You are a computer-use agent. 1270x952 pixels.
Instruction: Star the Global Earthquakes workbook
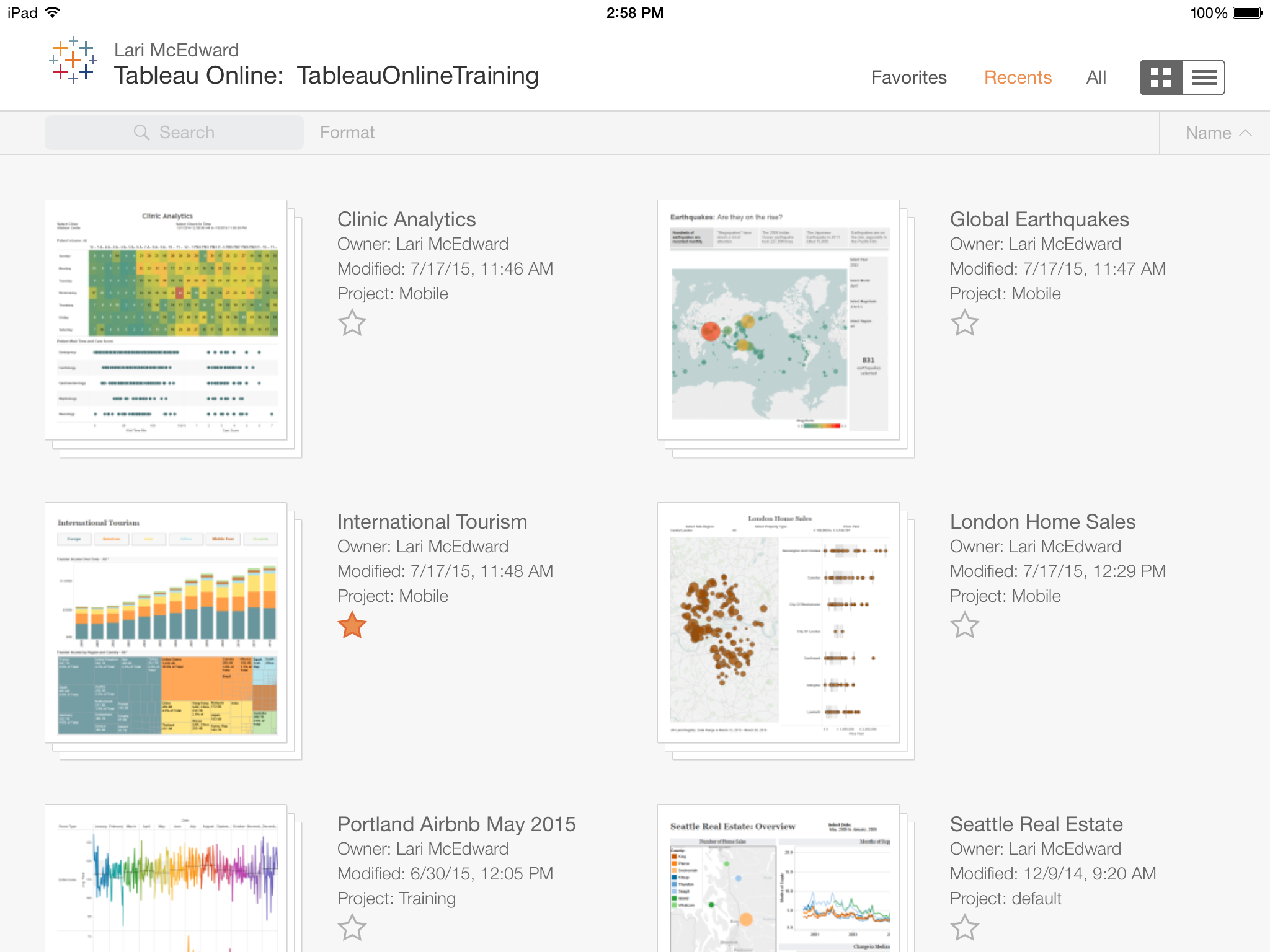click(x=964, y=322)
